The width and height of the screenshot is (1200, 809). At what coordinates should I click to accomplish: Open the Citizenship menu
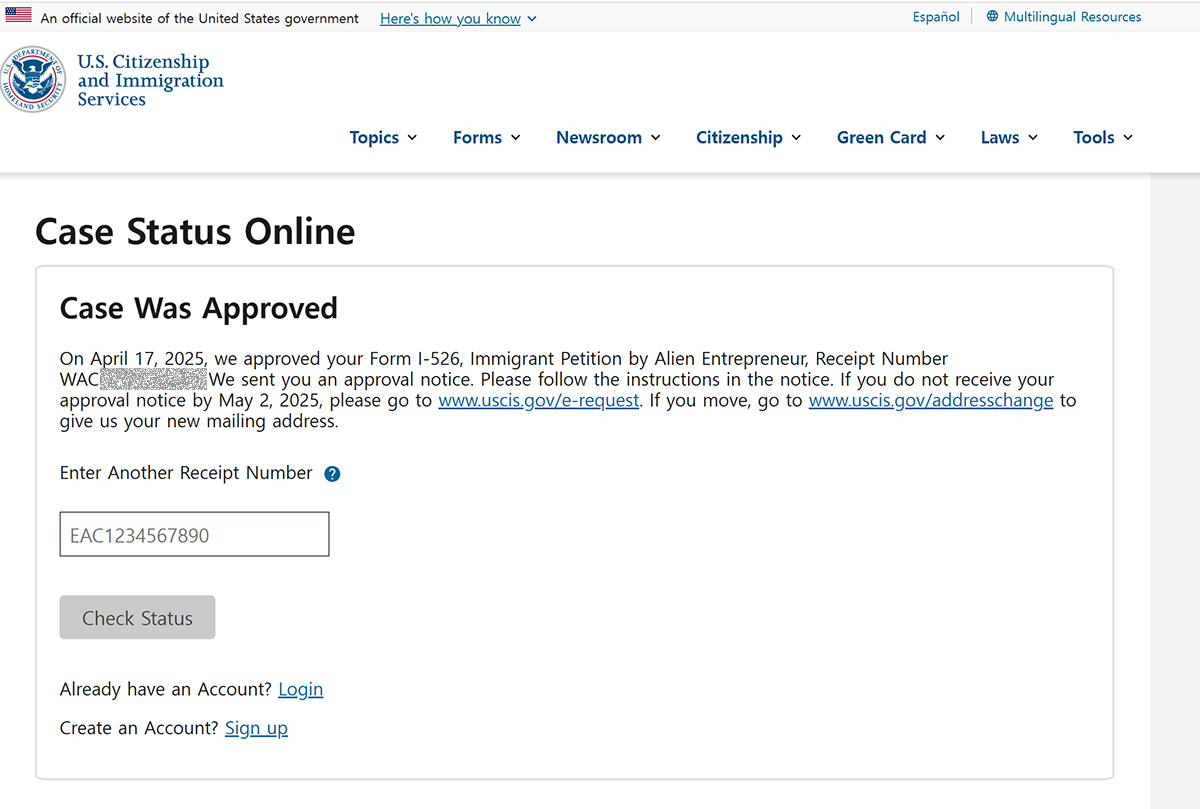click(x=749, y=138)
